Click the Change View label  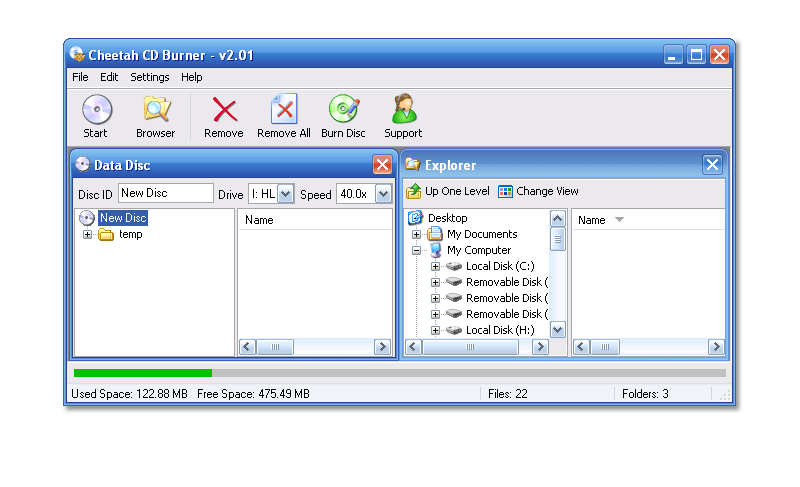[547, 191]
